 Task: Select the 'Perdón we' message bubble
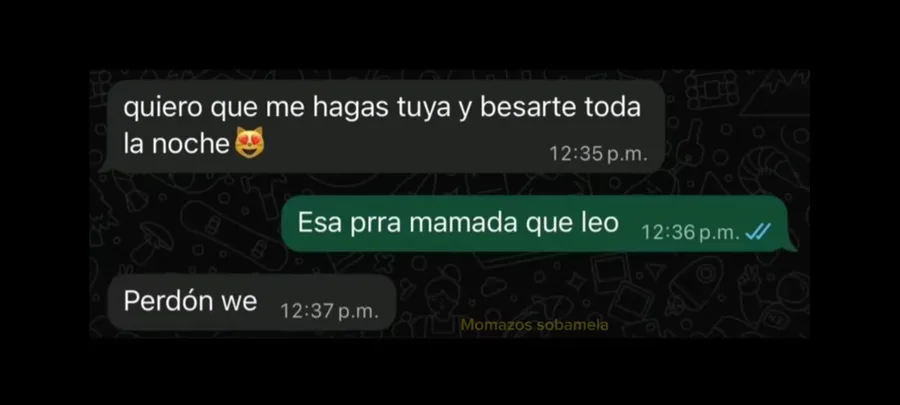(251, 302)
